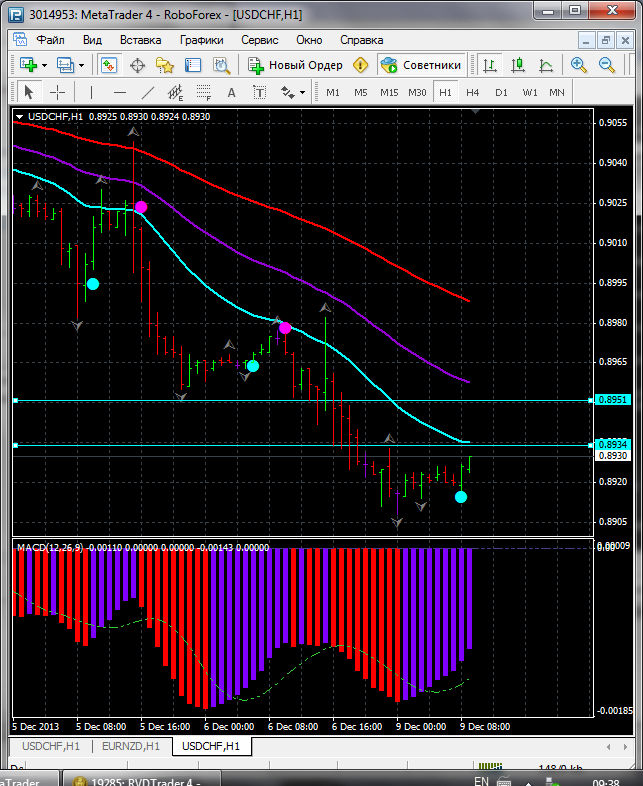Expand the profiles dropdown arrow
The image size is (643, 786).
pyautogui.click(x=82, y=66)
